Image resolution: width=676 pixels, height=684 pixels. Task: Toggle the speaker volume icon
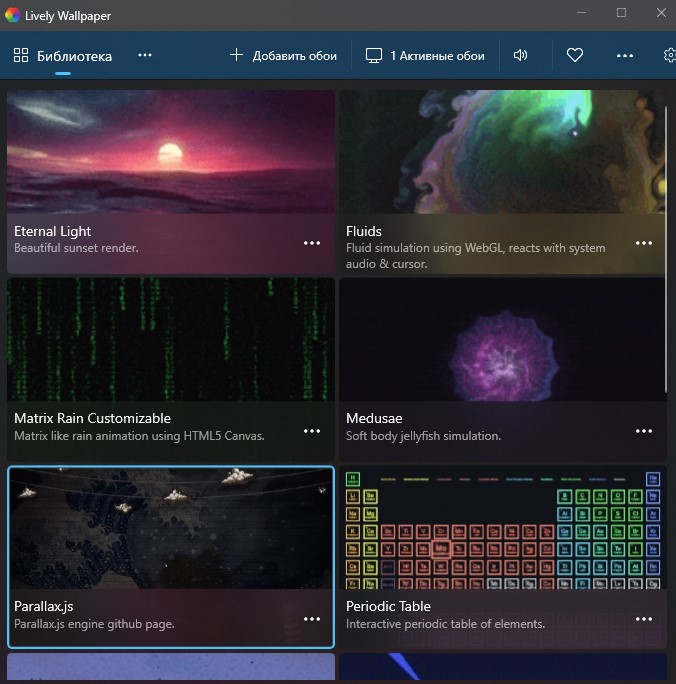[x=520, y=55]
